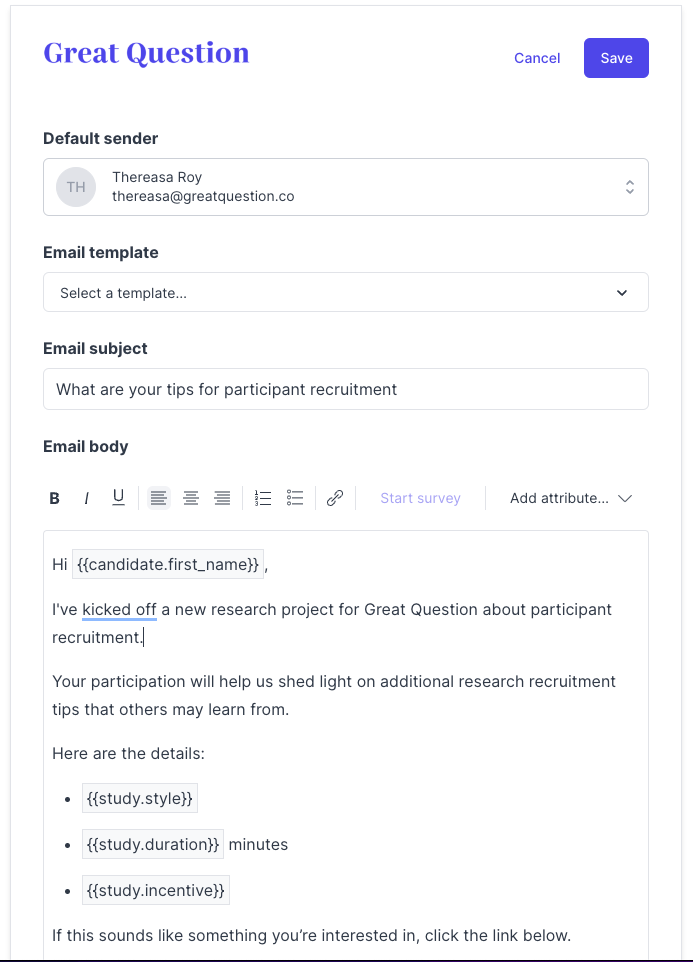Viewport: 693px width, 962px height.
Task: Open the Add attribute dropdown
Action: (570, 497)
